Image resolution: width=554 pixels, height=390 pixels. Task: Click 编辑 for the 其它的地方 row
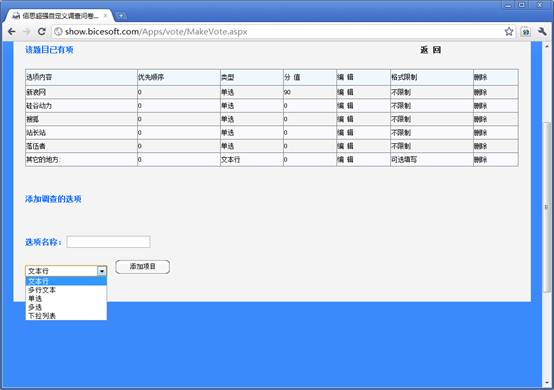[345, 160]
